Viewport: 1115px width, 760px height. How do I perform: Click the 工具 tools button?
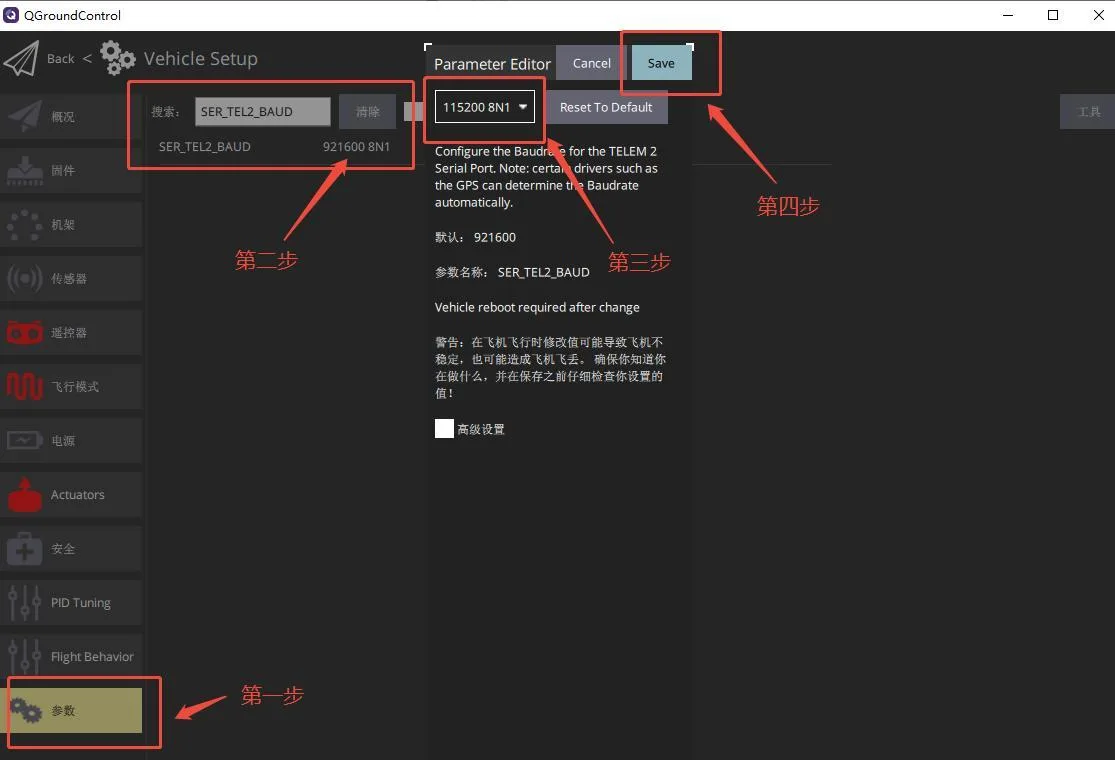pos(1088,112)
